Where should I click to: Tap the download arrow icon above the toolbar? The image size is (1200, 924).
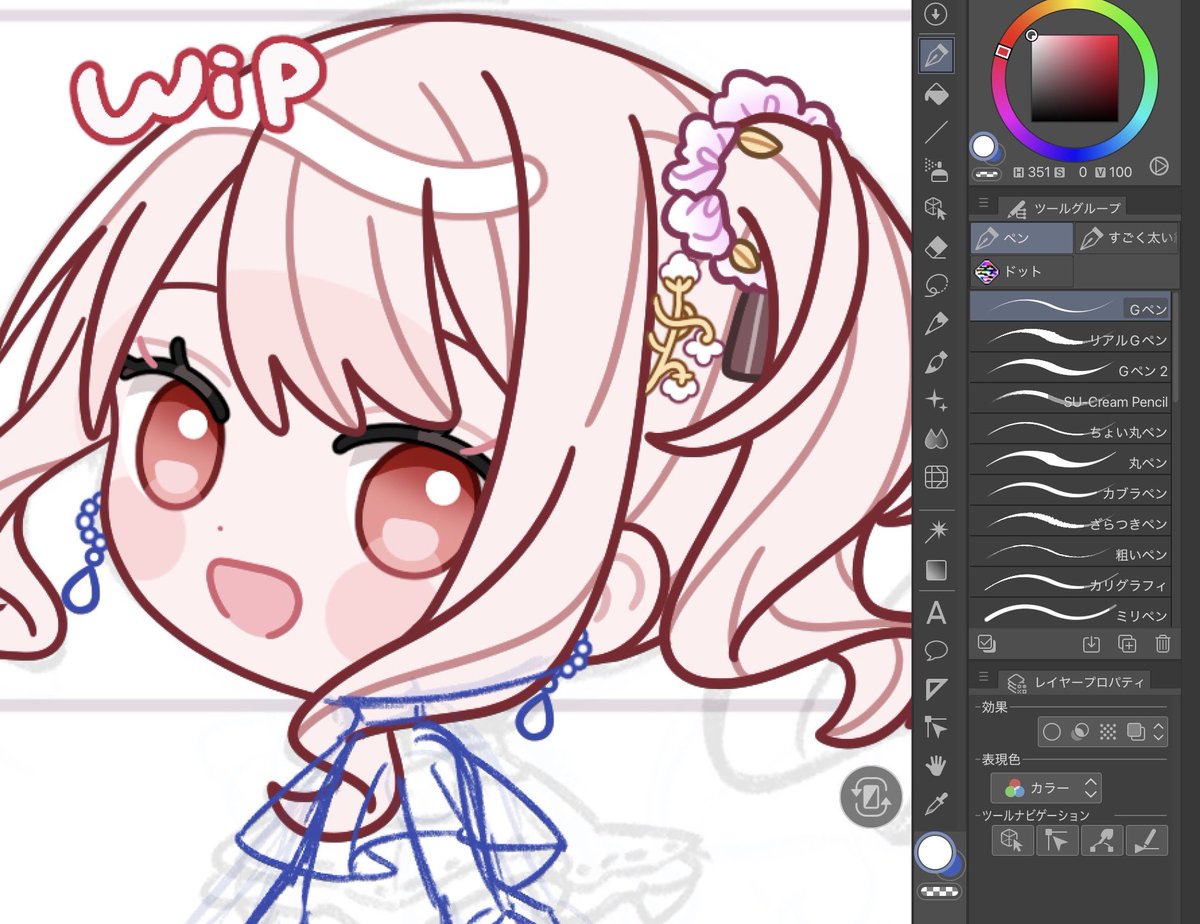935,14
